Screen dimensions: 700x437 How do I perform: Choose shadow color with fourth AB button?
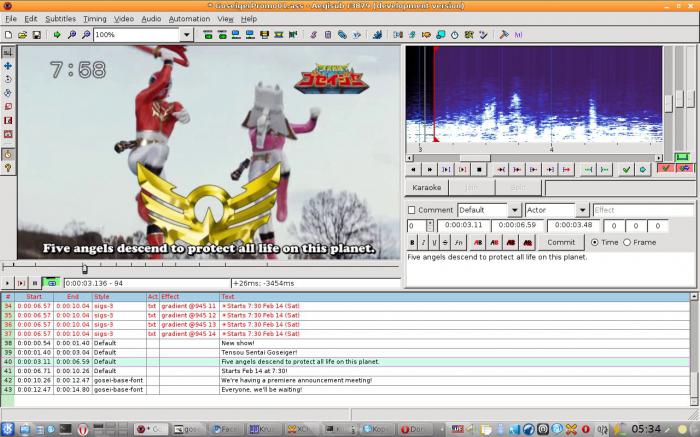pyautogui.click(x=527, y=242)
